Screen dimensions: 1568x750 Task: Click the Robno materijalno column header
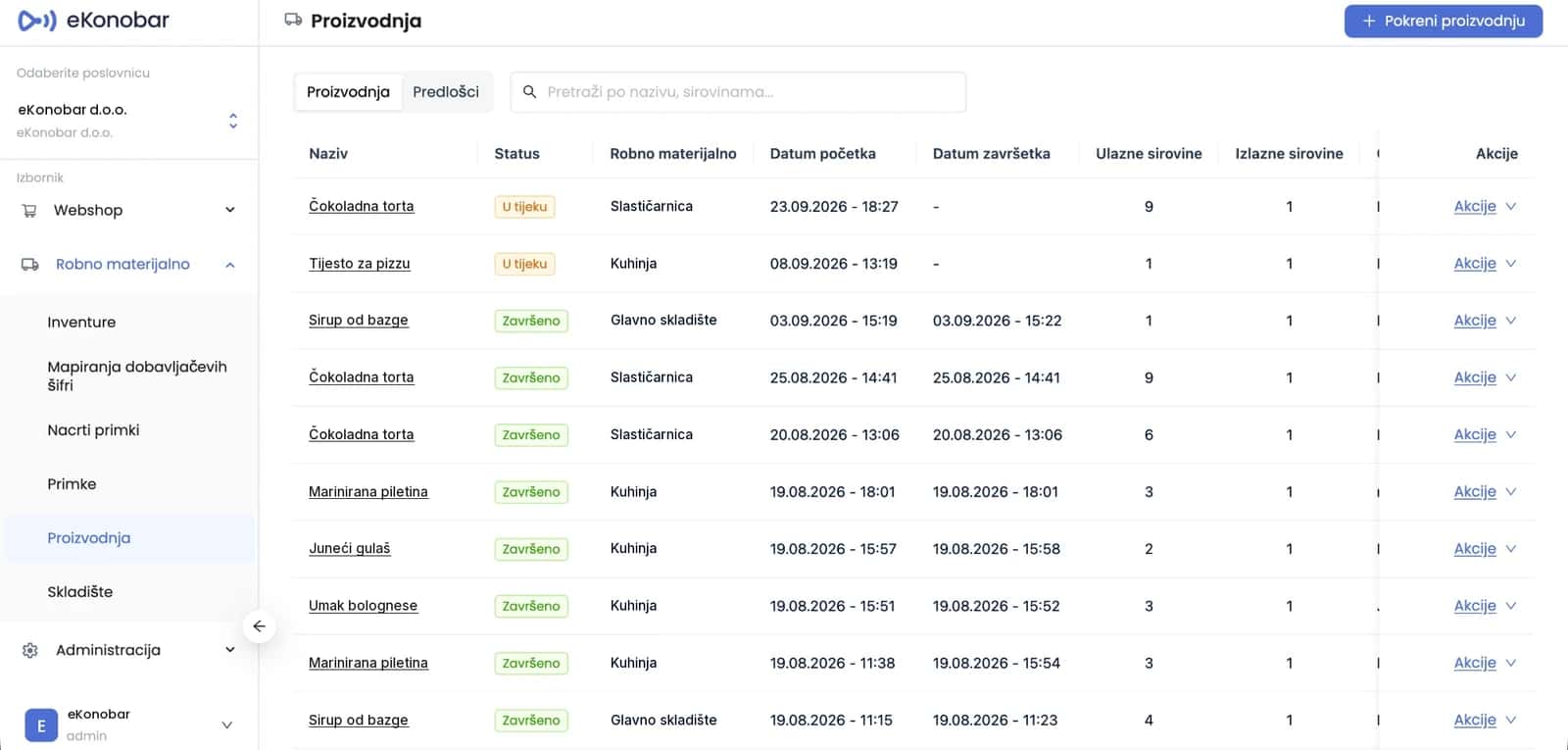point(673,154)
